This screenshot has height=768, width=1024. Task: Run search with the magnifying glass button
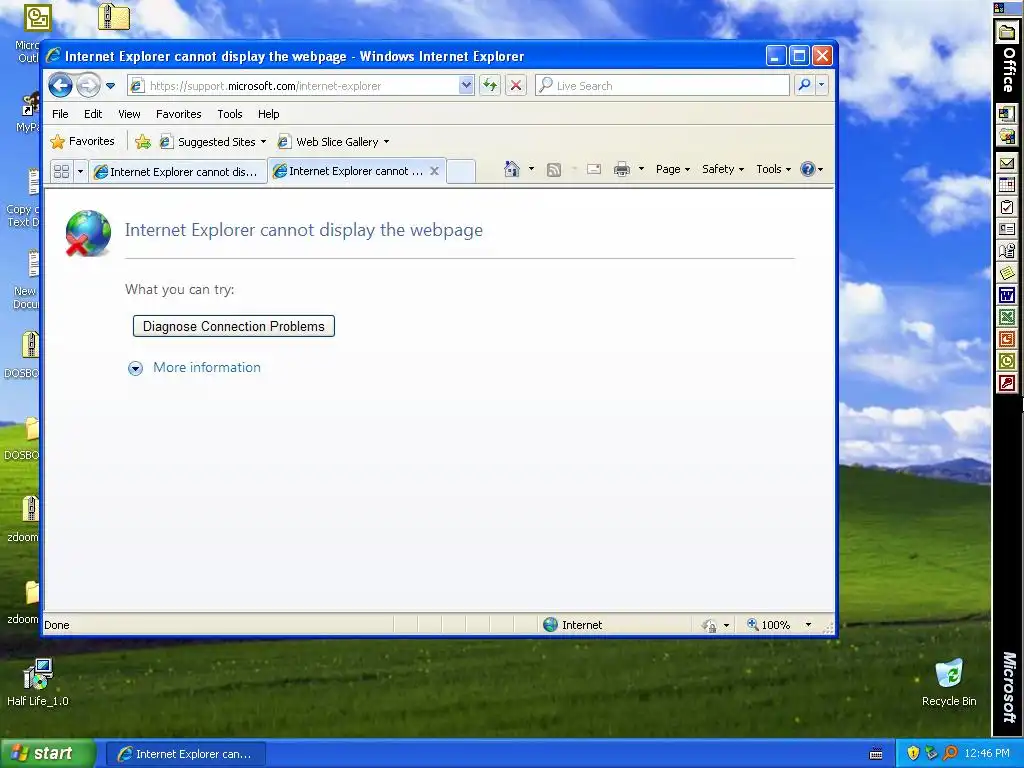coord(805,85)
